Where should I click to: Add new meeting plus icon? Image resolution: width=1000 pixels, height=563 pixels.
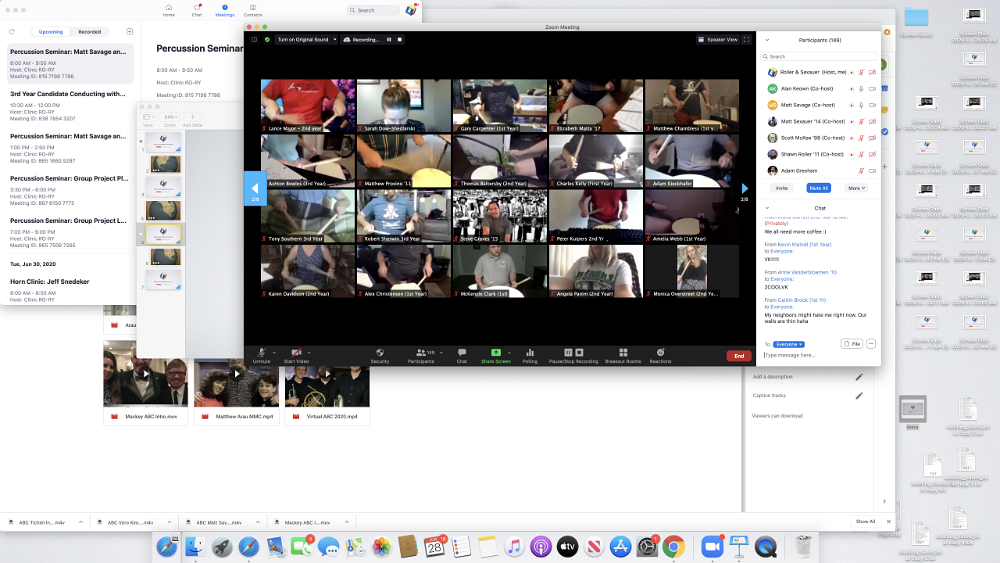point(129,32)
